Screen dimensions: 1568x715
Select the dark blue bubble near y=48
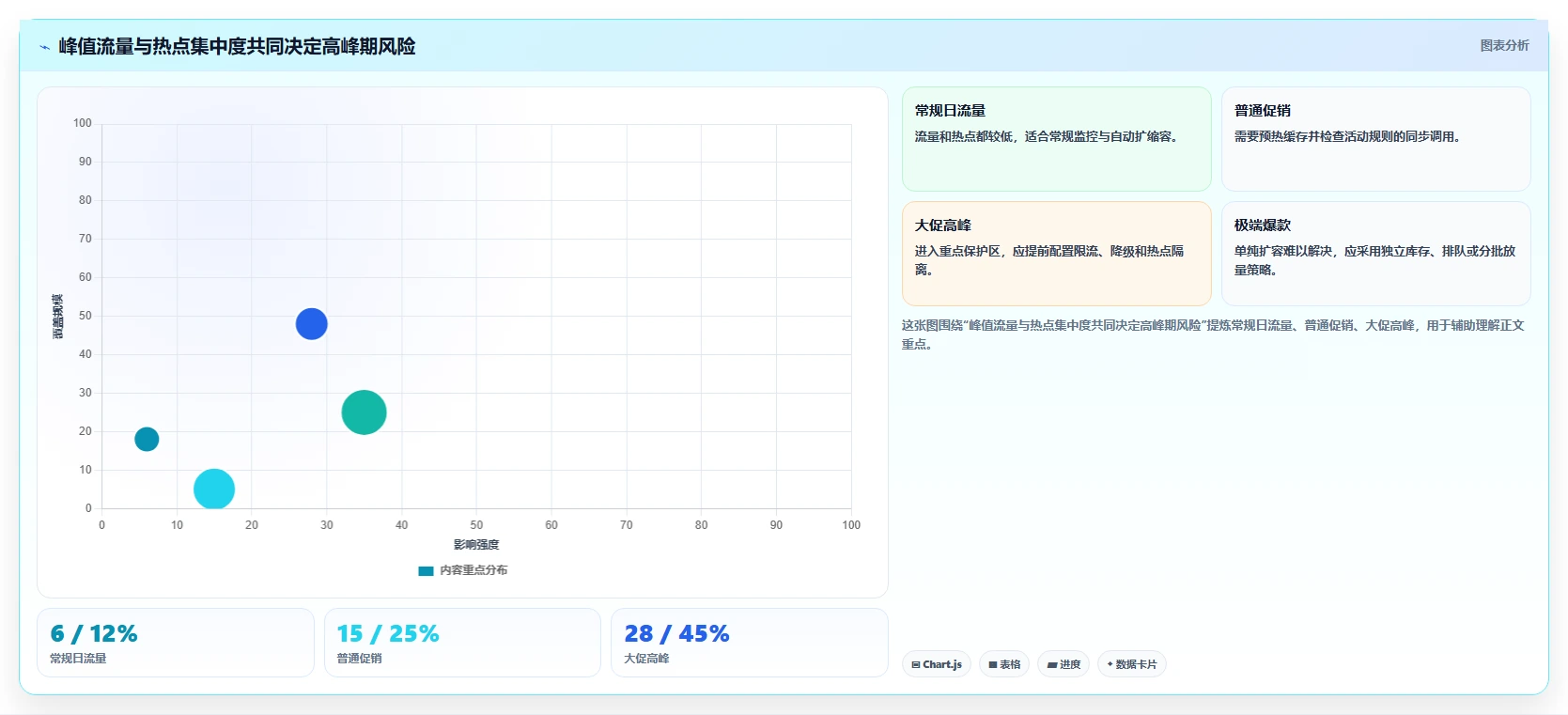point(311,324)
